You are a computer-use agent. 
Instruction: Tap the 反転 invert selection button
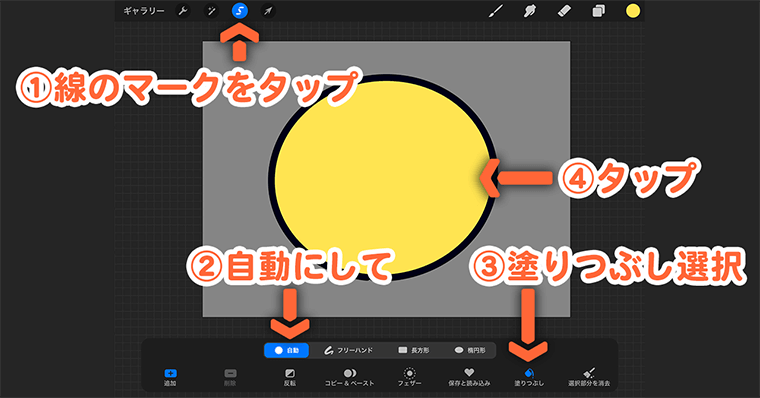[289, 378]
